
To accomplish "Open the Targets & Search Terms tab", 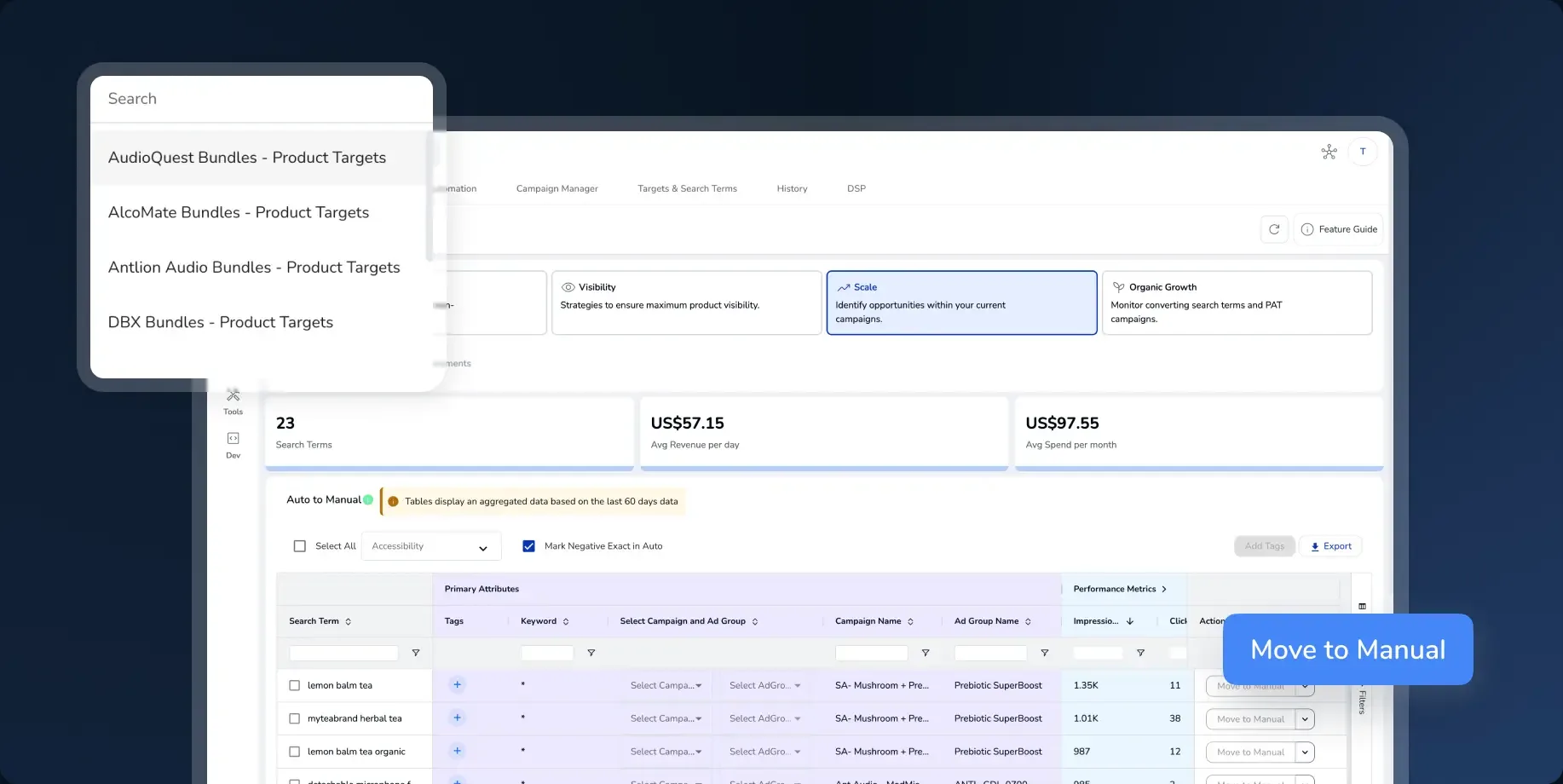I will pyautogui.click(x=687, y=188).
